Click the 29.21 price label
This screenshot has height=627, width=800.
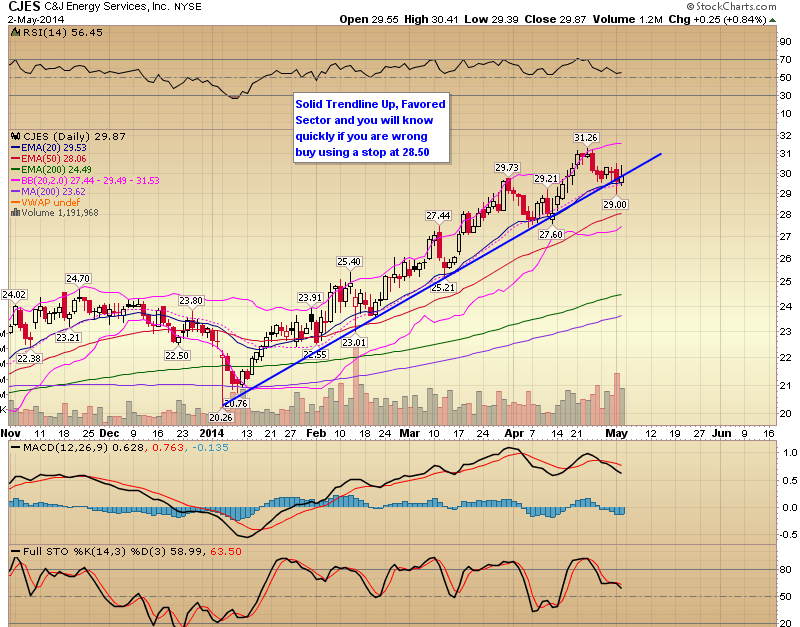click(x=546, y=179)
